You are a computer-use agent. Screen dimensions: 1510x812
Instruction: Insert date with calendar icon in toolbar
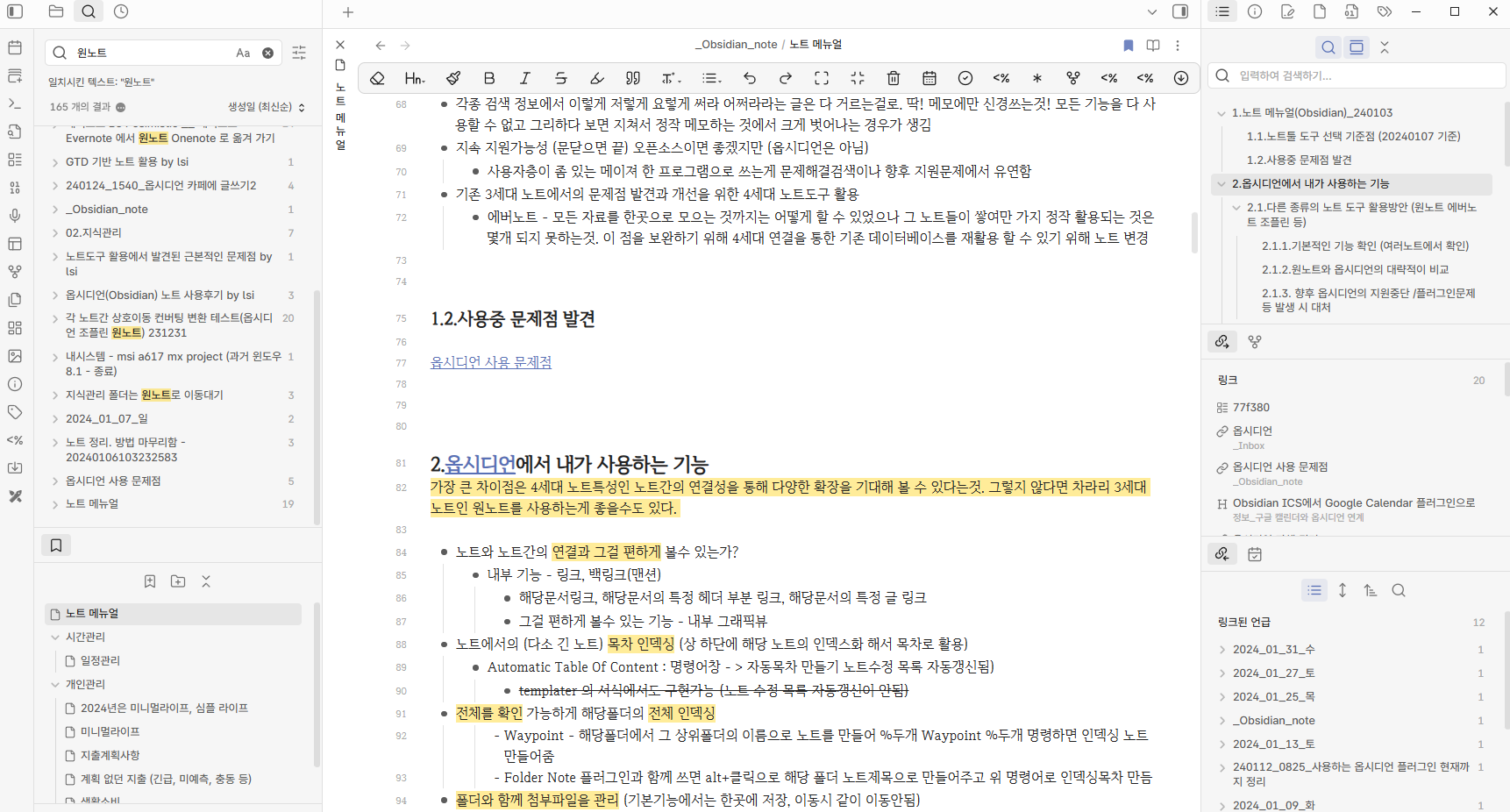pos(930,78)
